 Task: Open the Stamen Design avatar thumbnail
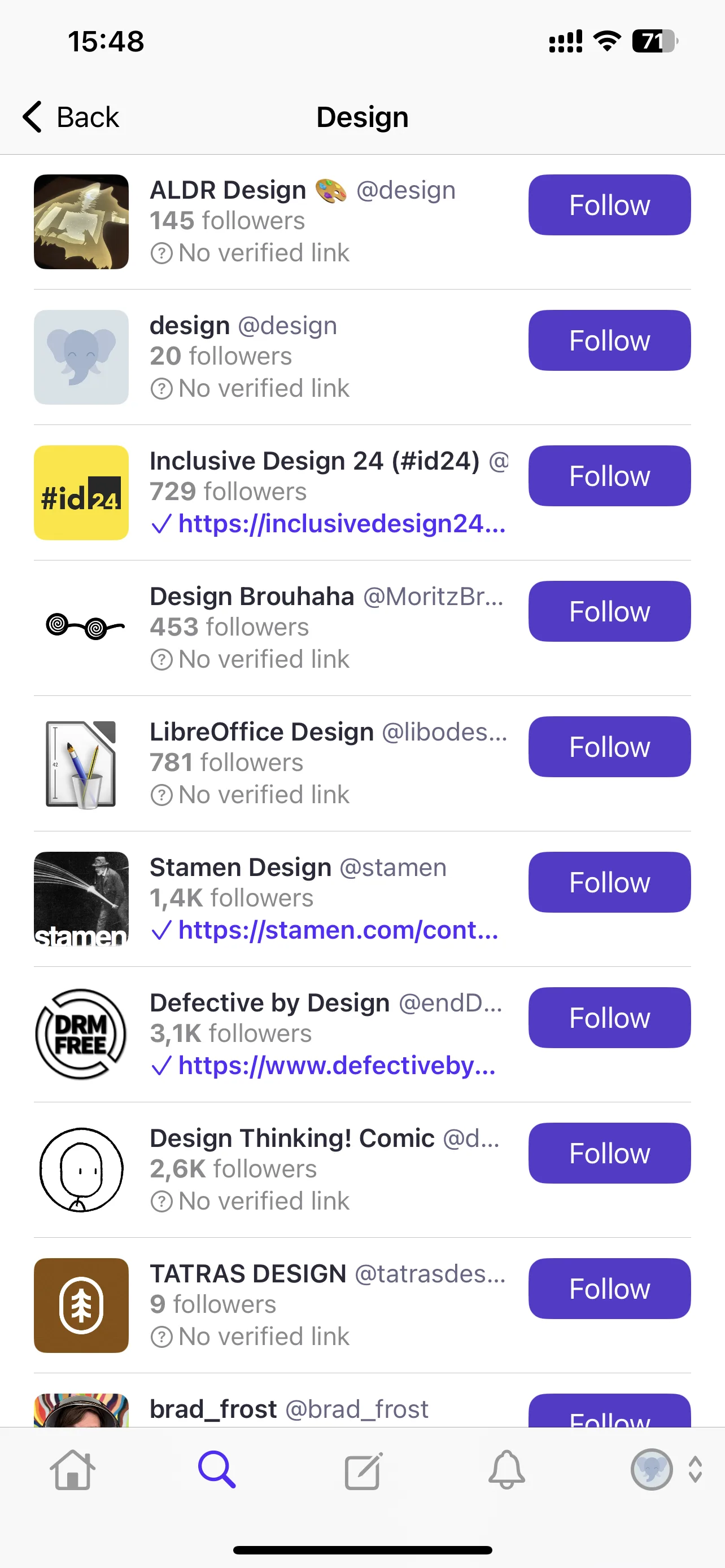tap(81, 899)
